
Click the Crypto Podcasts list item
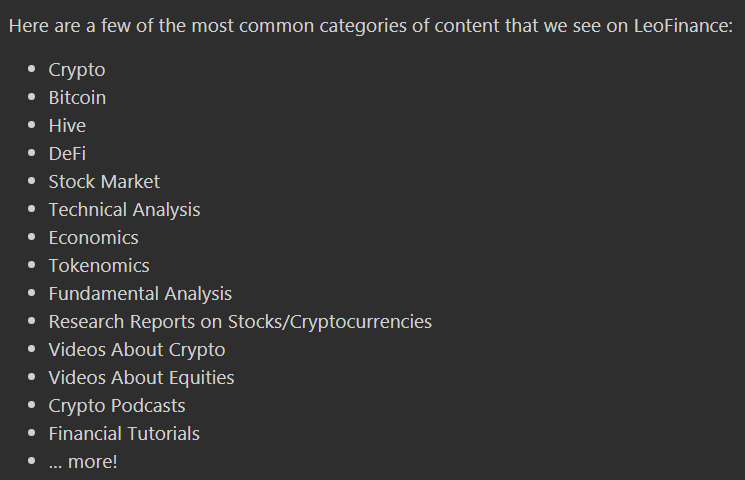(117, 406)
